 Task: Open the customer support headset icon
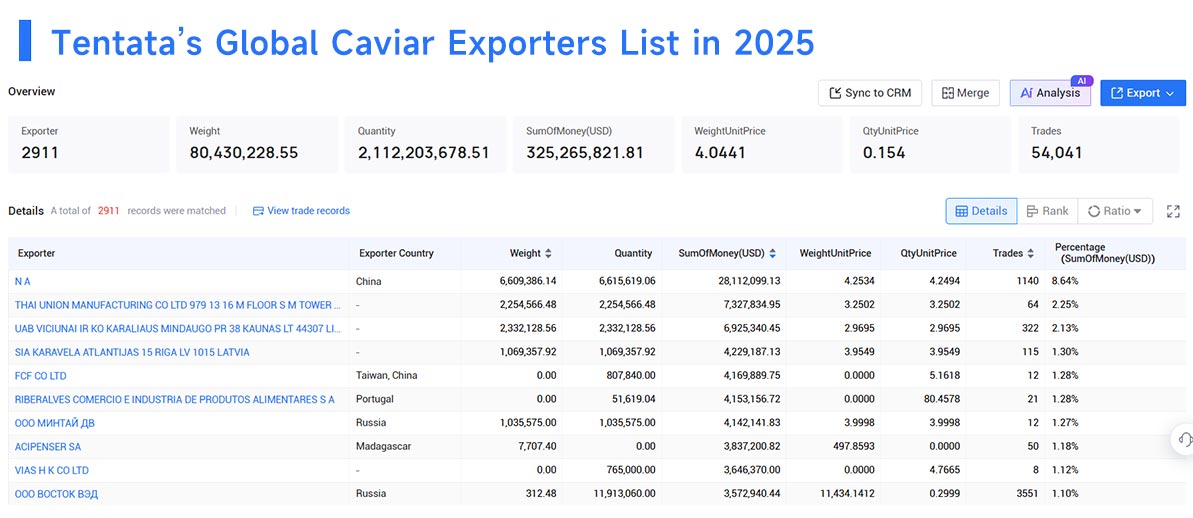(x=1184, y=440)
